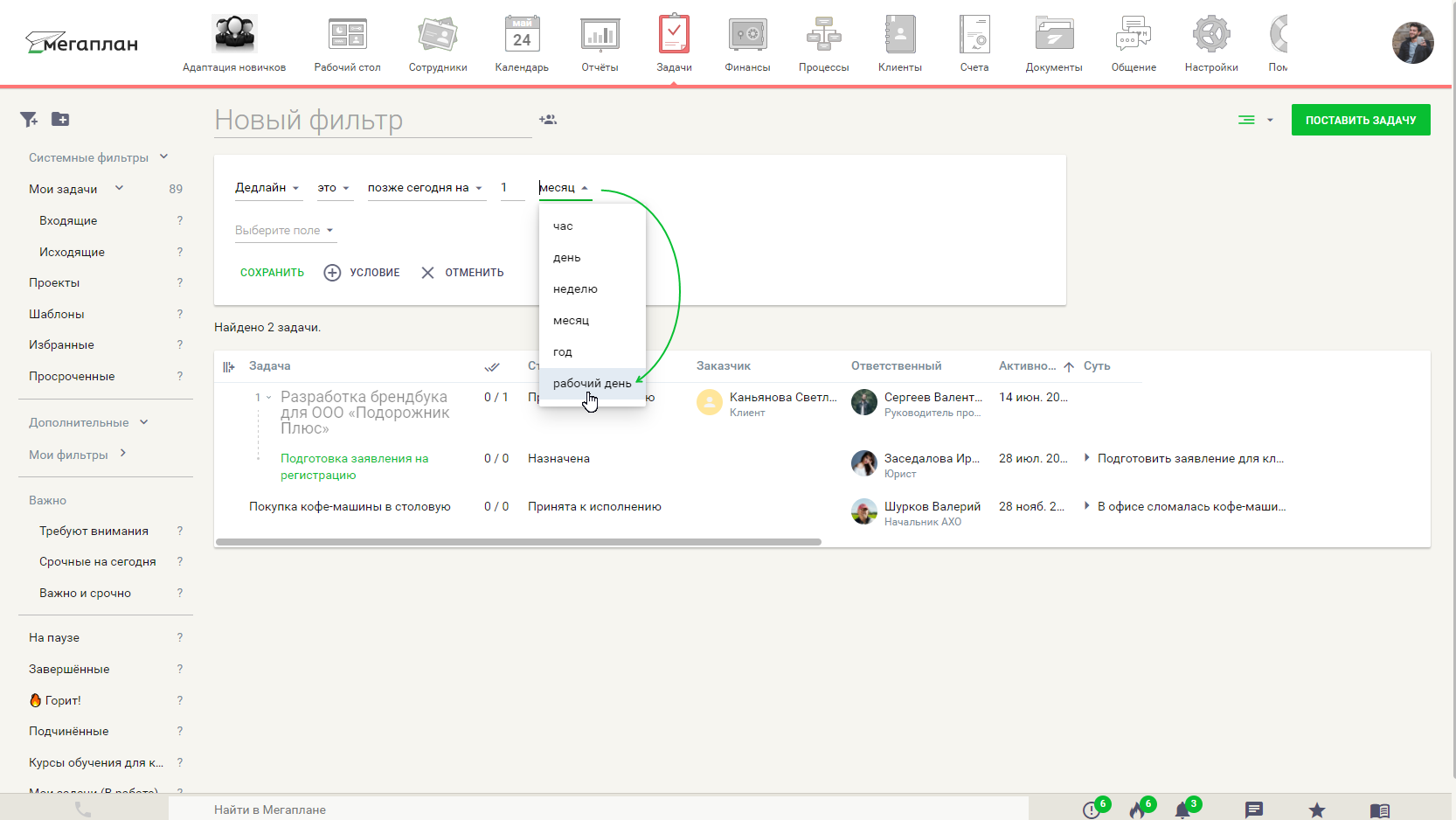Open the Календарь icon
This screenshot has height=820, width=1456.
pyautogui.click(x=522, y=35)
